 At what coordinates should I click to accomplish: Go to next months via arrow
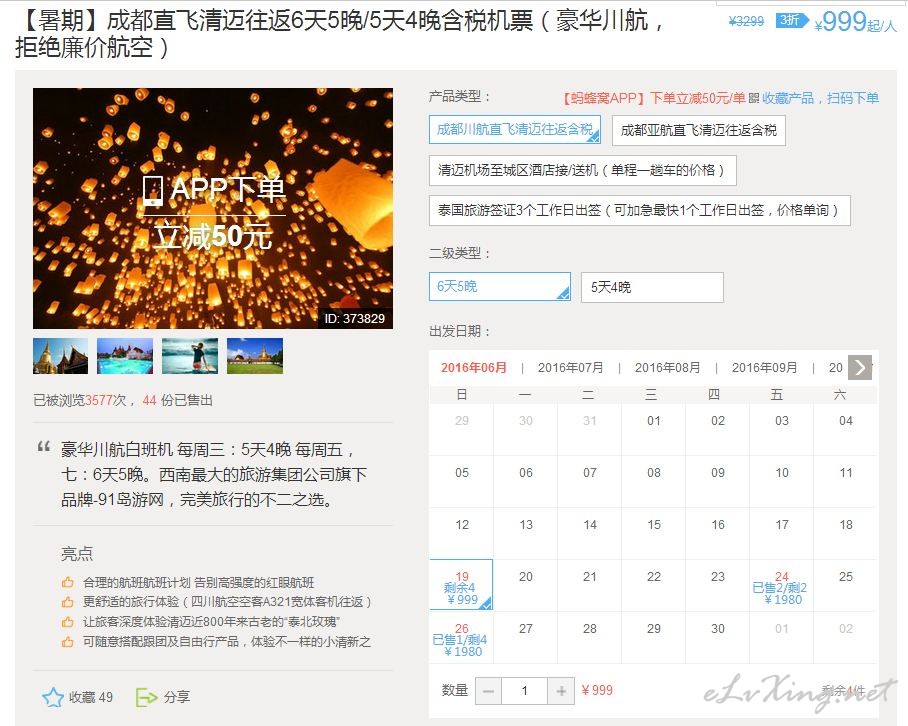tap(860, 368)
